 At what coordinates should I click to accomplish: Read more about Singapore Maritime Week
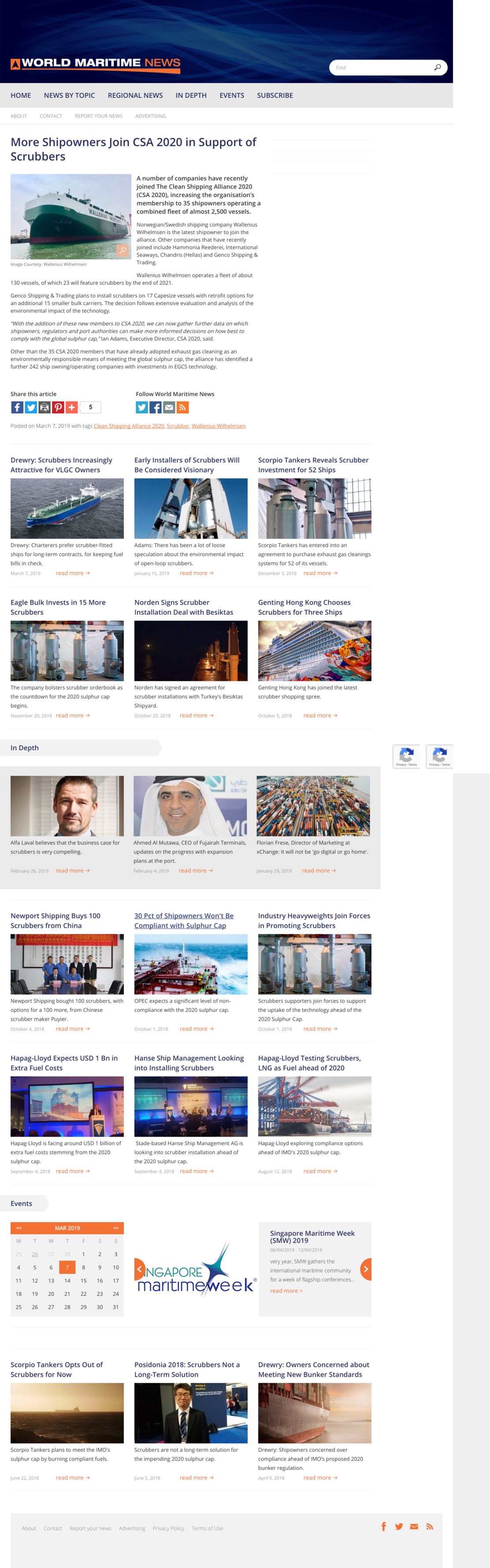pyautogui.click(x=286, y=1291)
